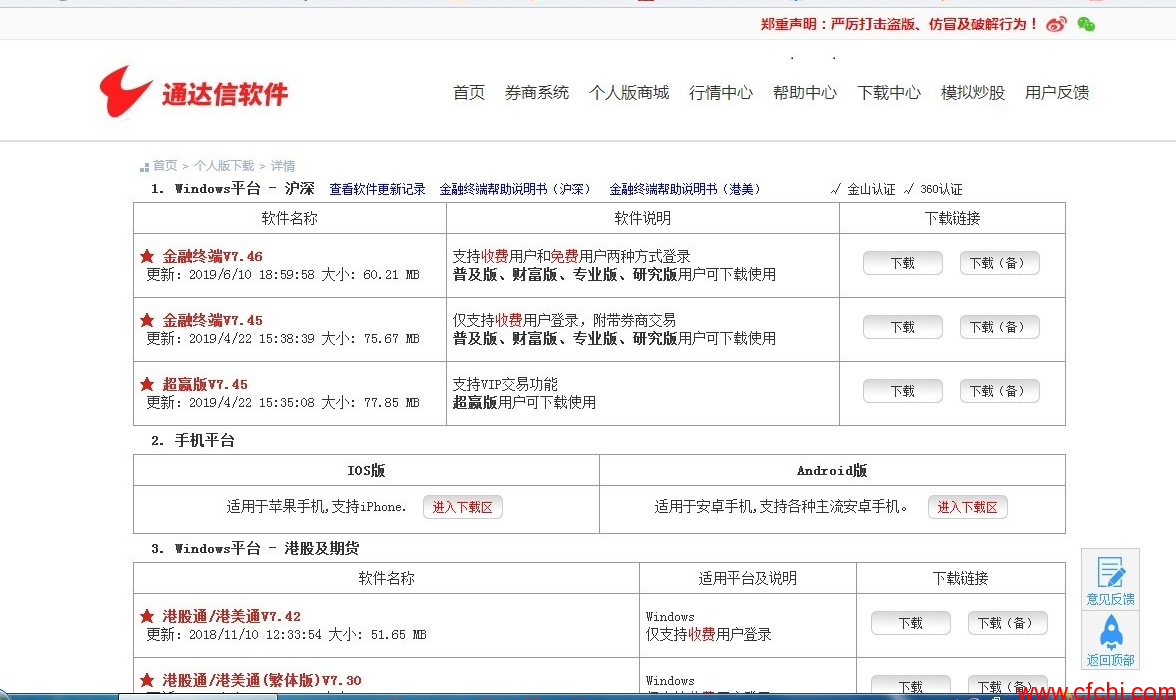Open the 个人版商城 menu item
1176x700 pixels.
pyautogui.click(x=628, y=92)
